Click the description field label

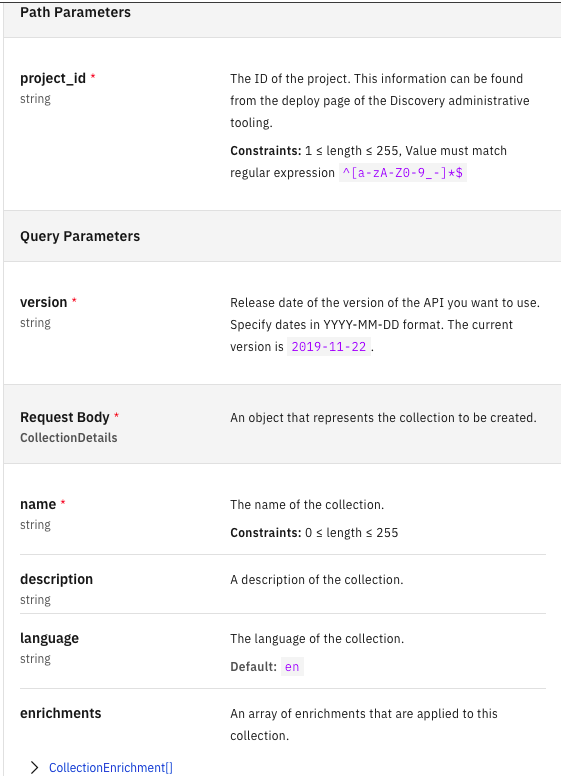56,579
